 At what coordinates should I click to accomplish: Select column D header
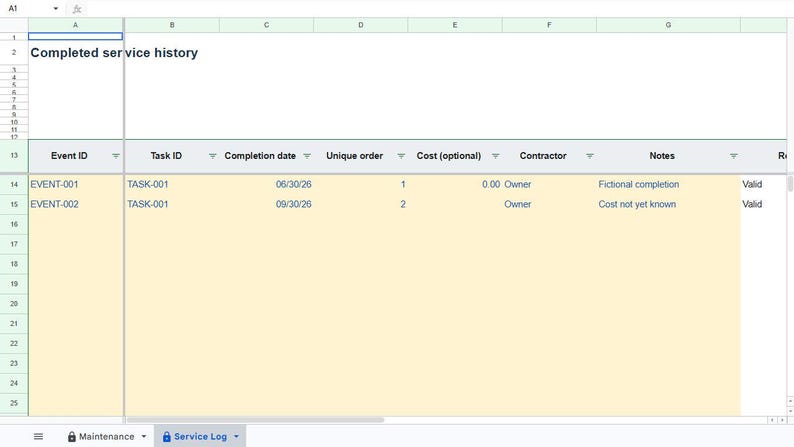pyautogui.click(x=361, y=25)
